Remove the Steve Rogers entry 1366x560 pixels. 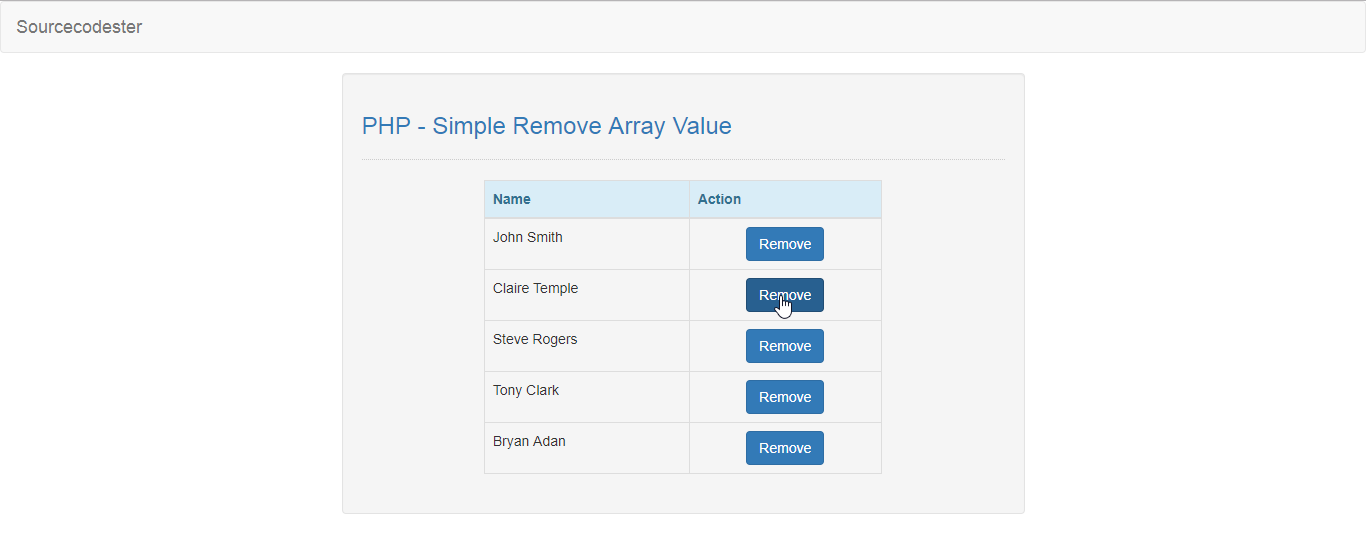[785, 346]
